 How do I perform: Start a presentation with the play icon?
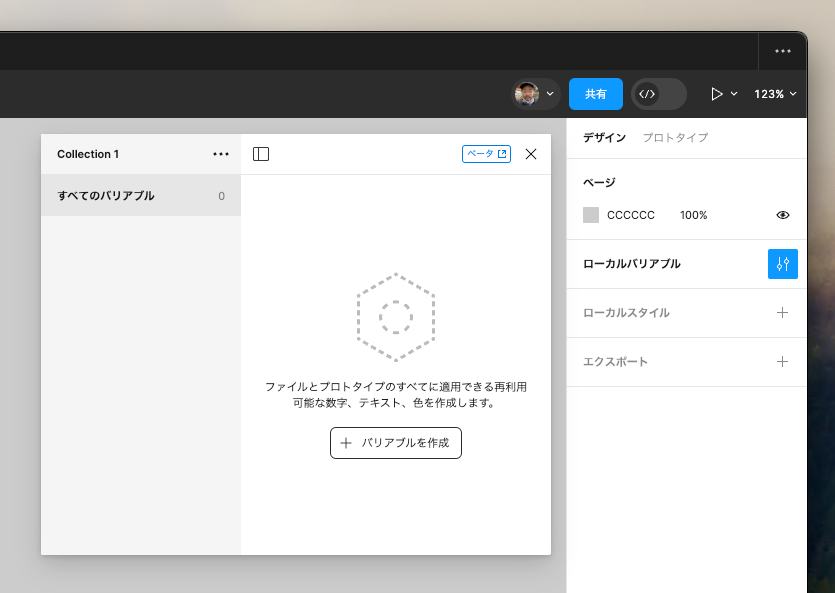click(715, 94)
